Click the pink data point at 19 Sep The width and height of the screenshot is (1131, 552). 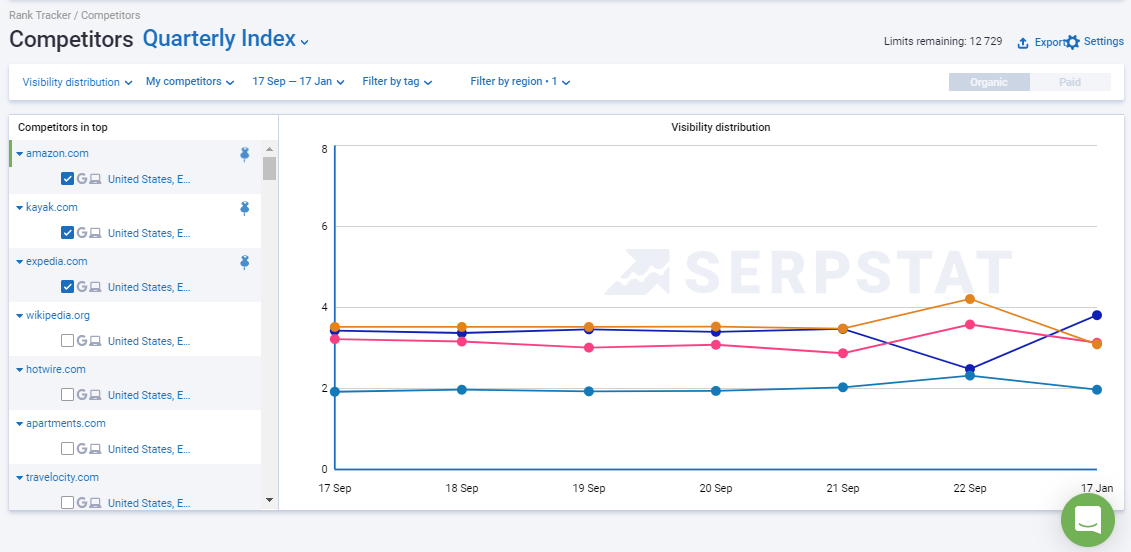[589, 348]
